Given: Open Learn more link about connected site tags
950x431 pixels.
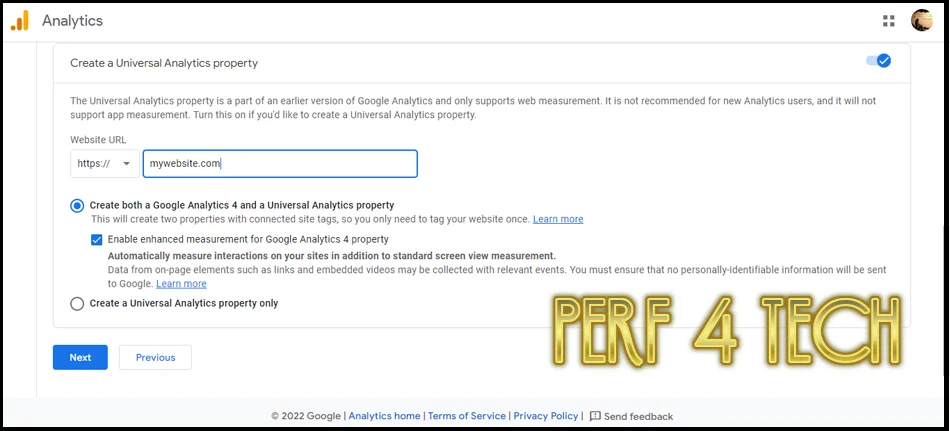Looking at the screenshot, I should pos(558,219).
